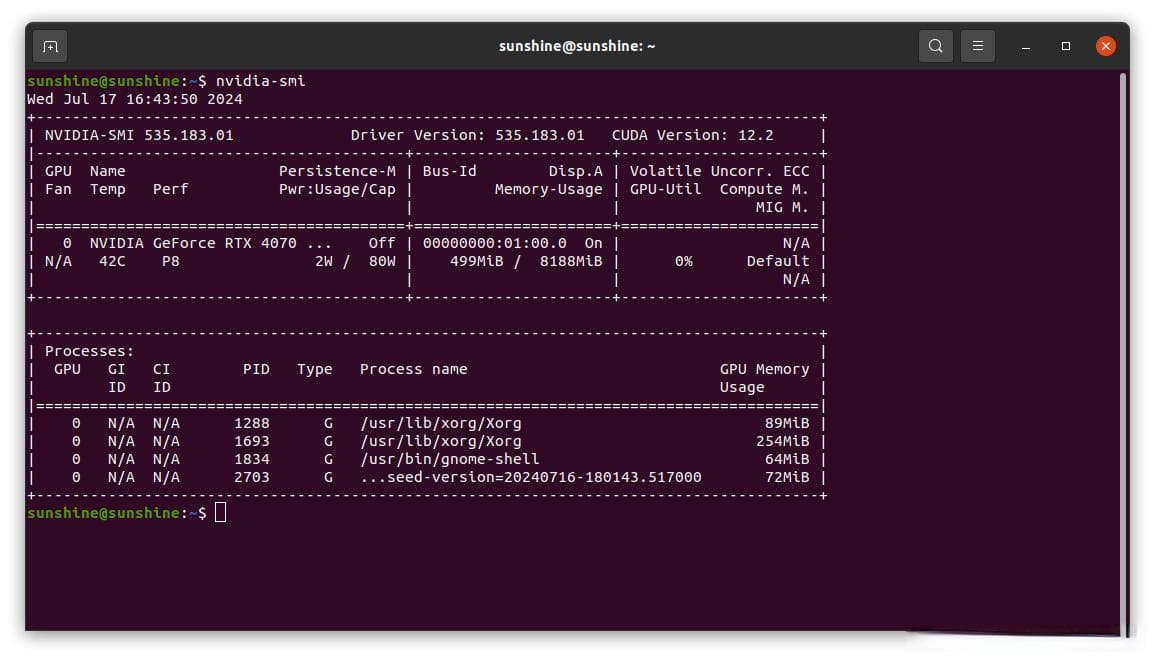Click the GPU utilization 0%

tap(684, 261)
